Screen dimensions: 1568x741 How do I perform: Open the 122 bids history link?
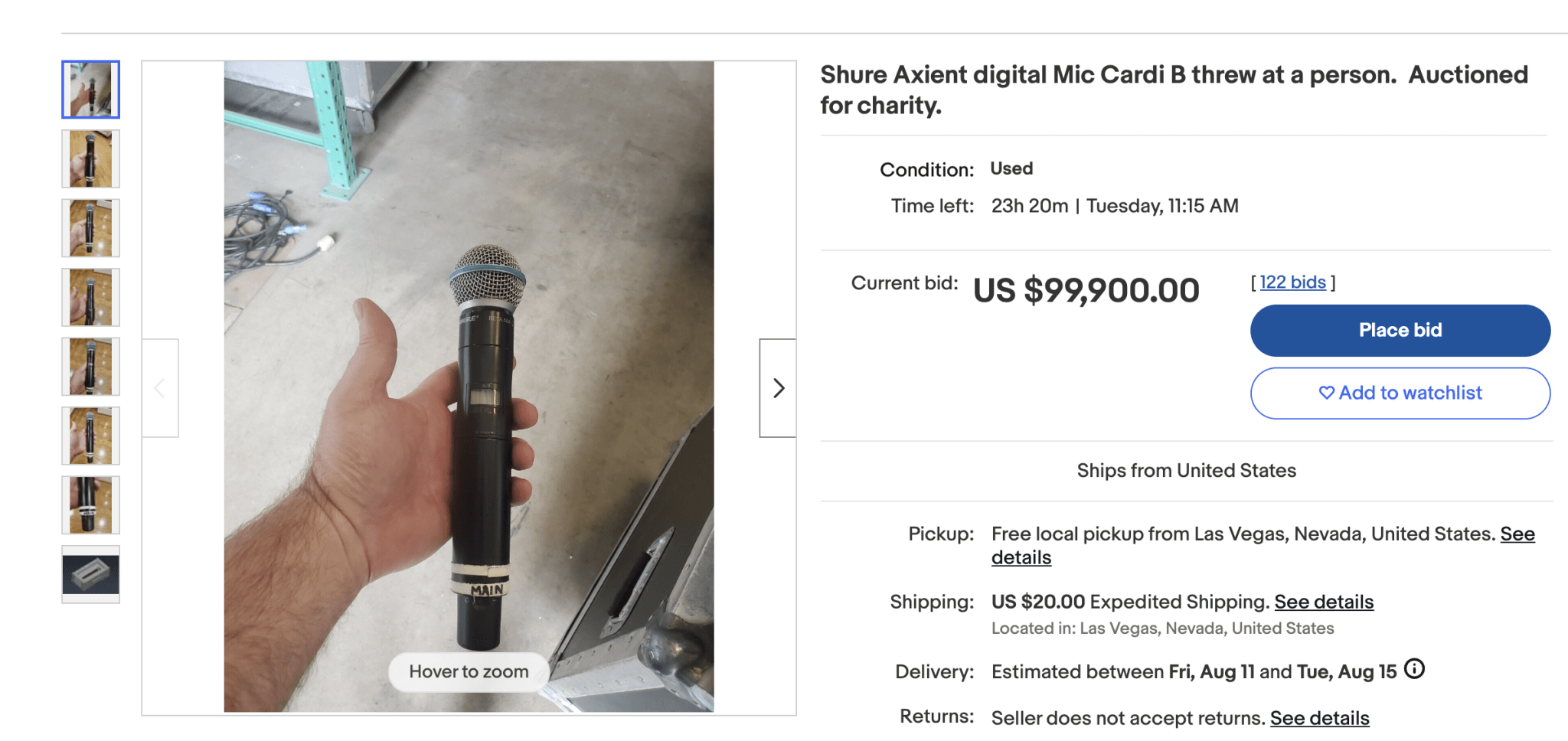(x=1292, y=282)
